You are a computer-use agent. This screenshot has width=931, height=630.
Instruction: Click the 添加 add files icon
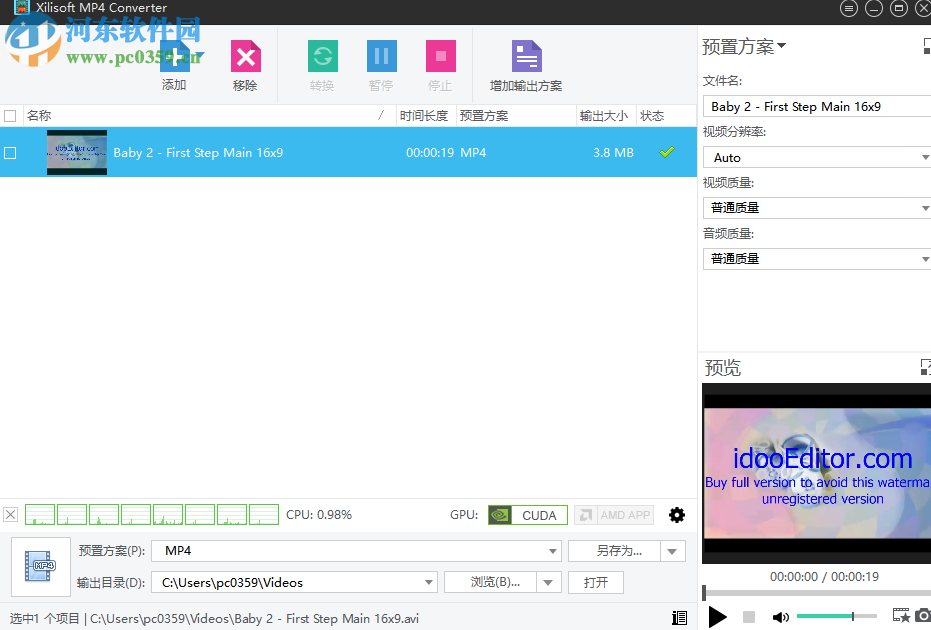point(173,55)
